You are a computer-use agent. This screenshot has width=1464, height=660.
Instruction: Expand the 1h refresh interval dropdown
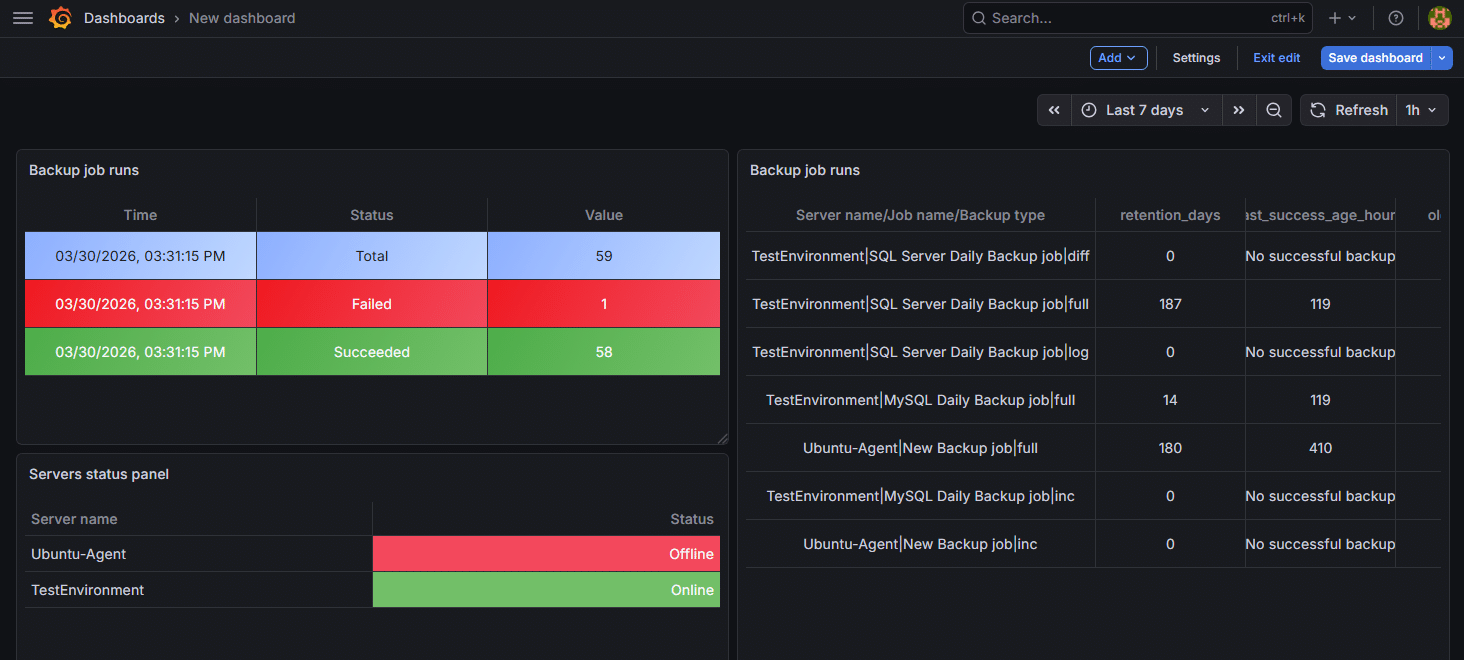1422,110
